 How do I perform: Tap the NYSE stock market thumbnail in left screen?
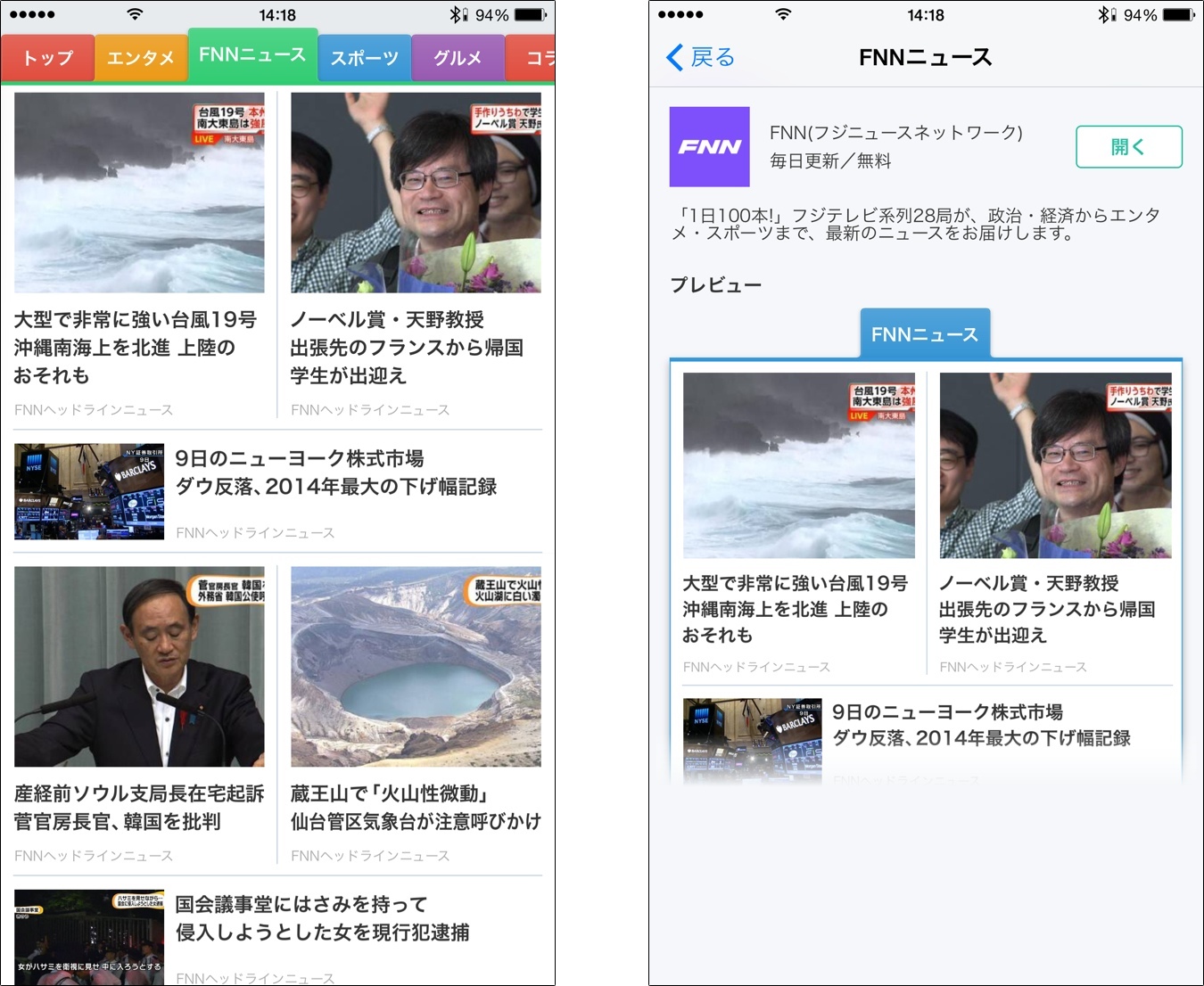[x=89, y=491]
